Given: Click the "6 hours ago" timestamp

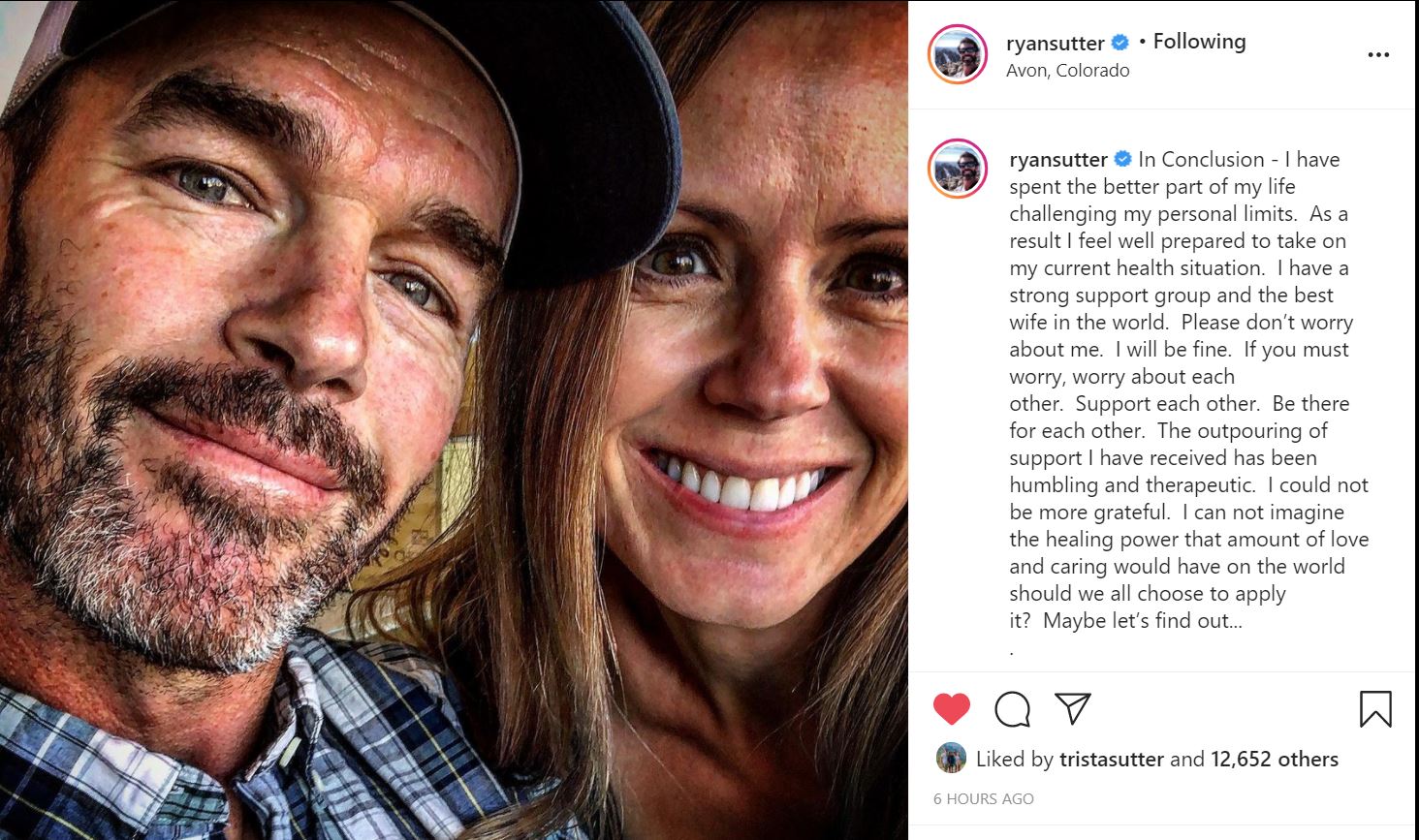Looking at the screenshot, I should (983, 799).
